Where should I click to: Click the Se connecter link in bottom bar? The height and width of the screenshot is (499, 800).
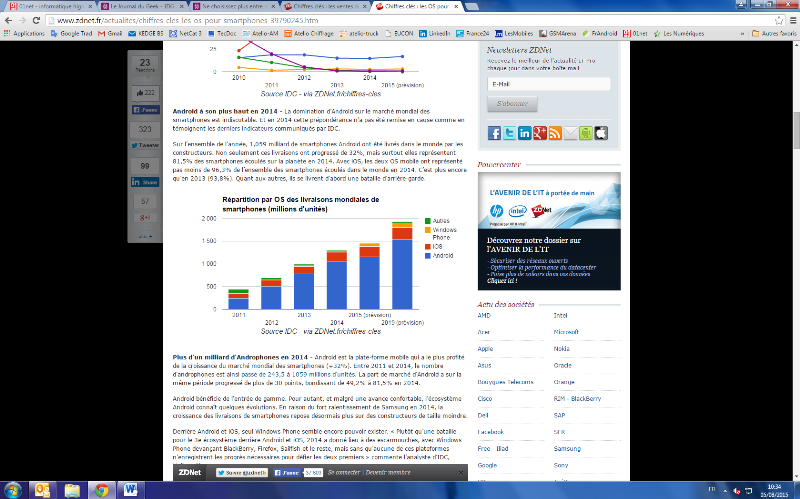(344, 473)
